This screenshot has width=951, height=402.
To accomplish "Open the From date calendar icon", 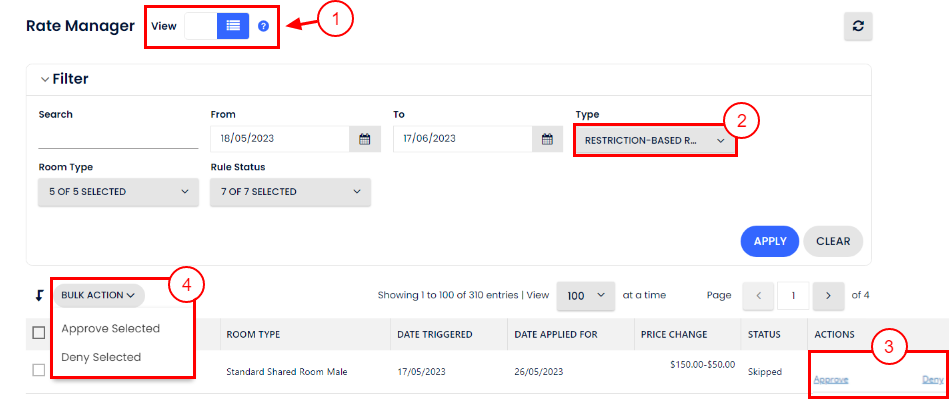I will 365,139.
